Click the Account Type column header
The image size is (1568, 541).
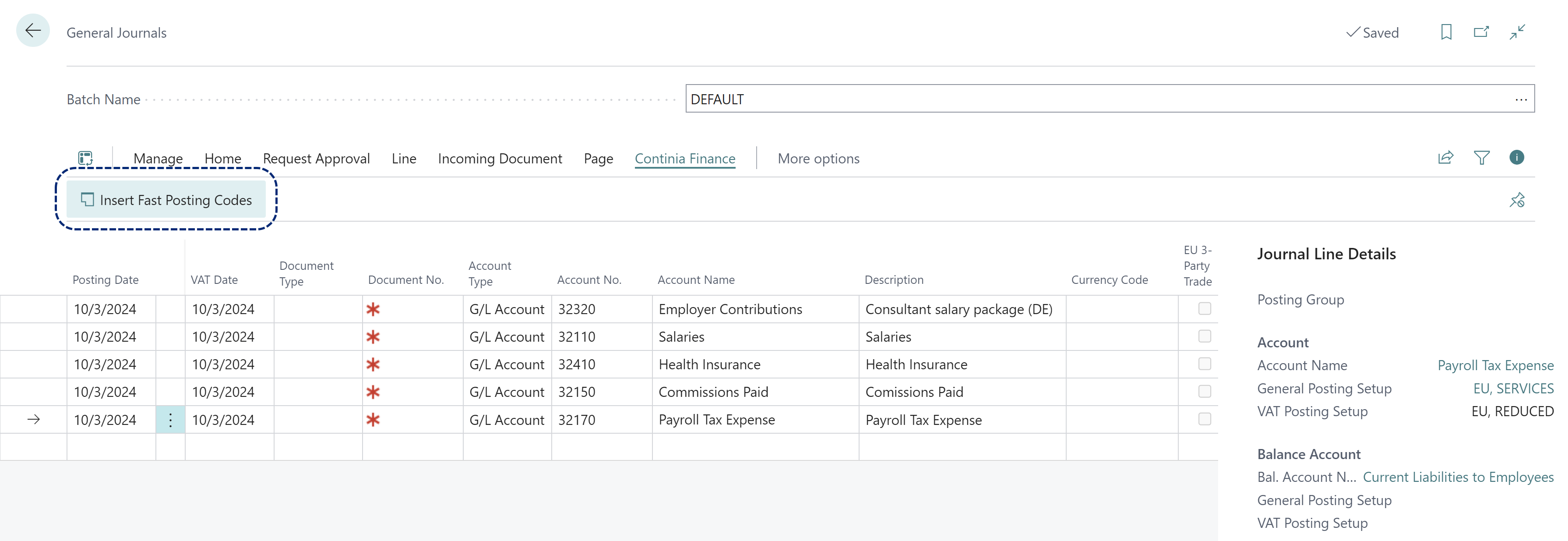point(490,273)
